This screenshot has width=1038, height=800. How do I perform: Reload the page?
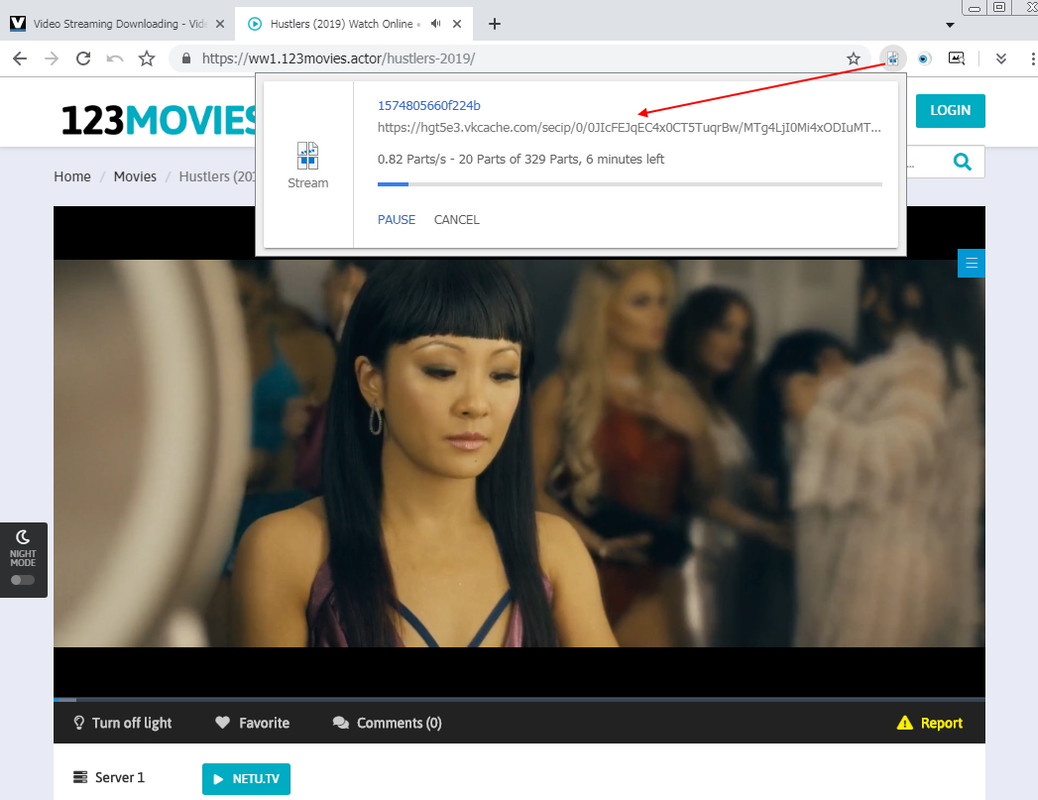pyautogui.click(x=83, y=58)
